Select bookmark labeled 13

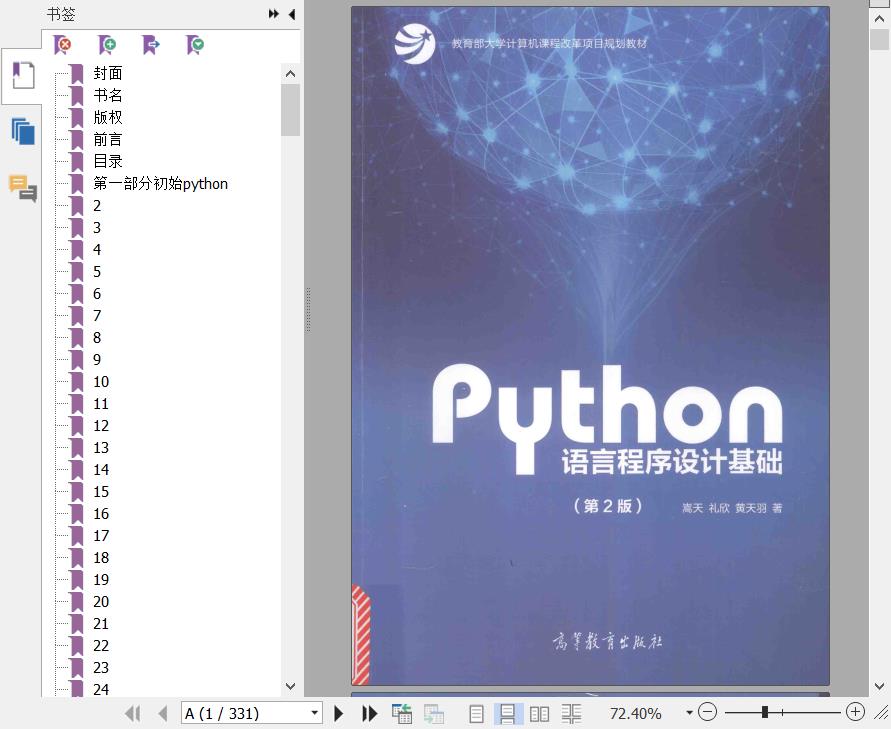tap(101, 448)
